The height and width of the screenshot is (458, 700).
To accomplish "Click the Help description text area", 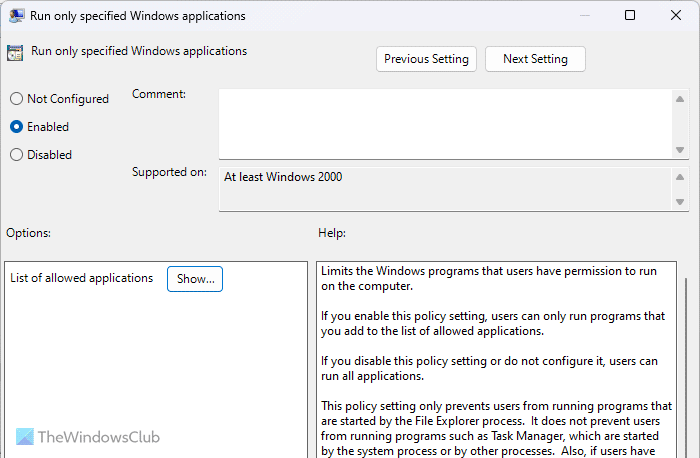I will point(495,360).
